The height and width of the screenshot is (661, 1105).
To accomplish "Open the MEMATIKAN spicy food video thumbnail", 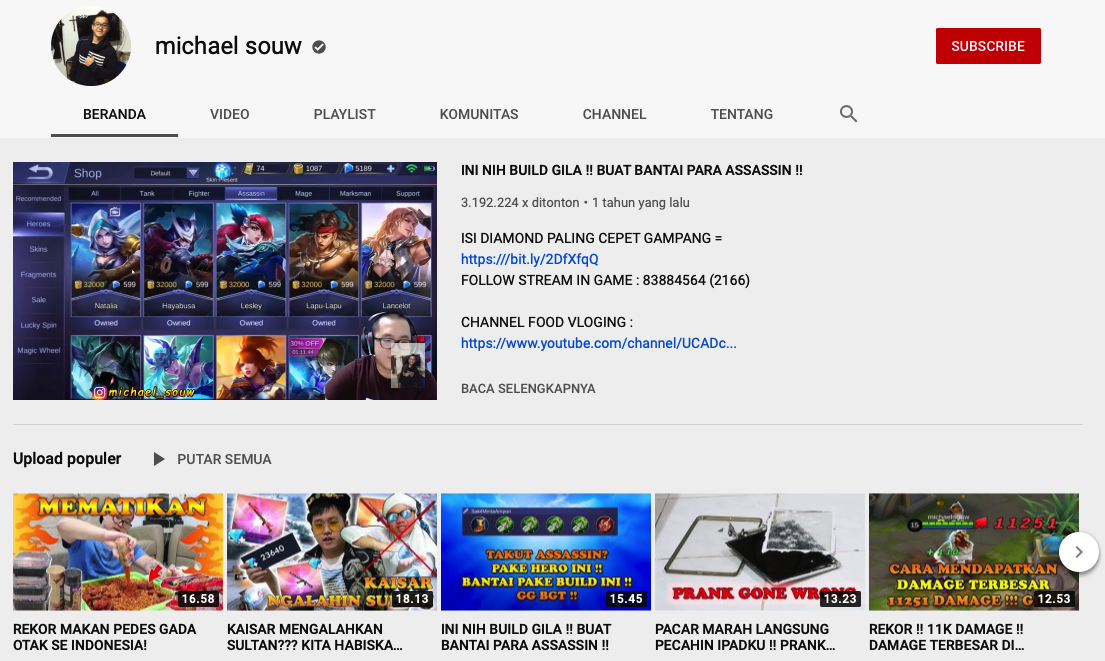I will click(x=118, y=552).
